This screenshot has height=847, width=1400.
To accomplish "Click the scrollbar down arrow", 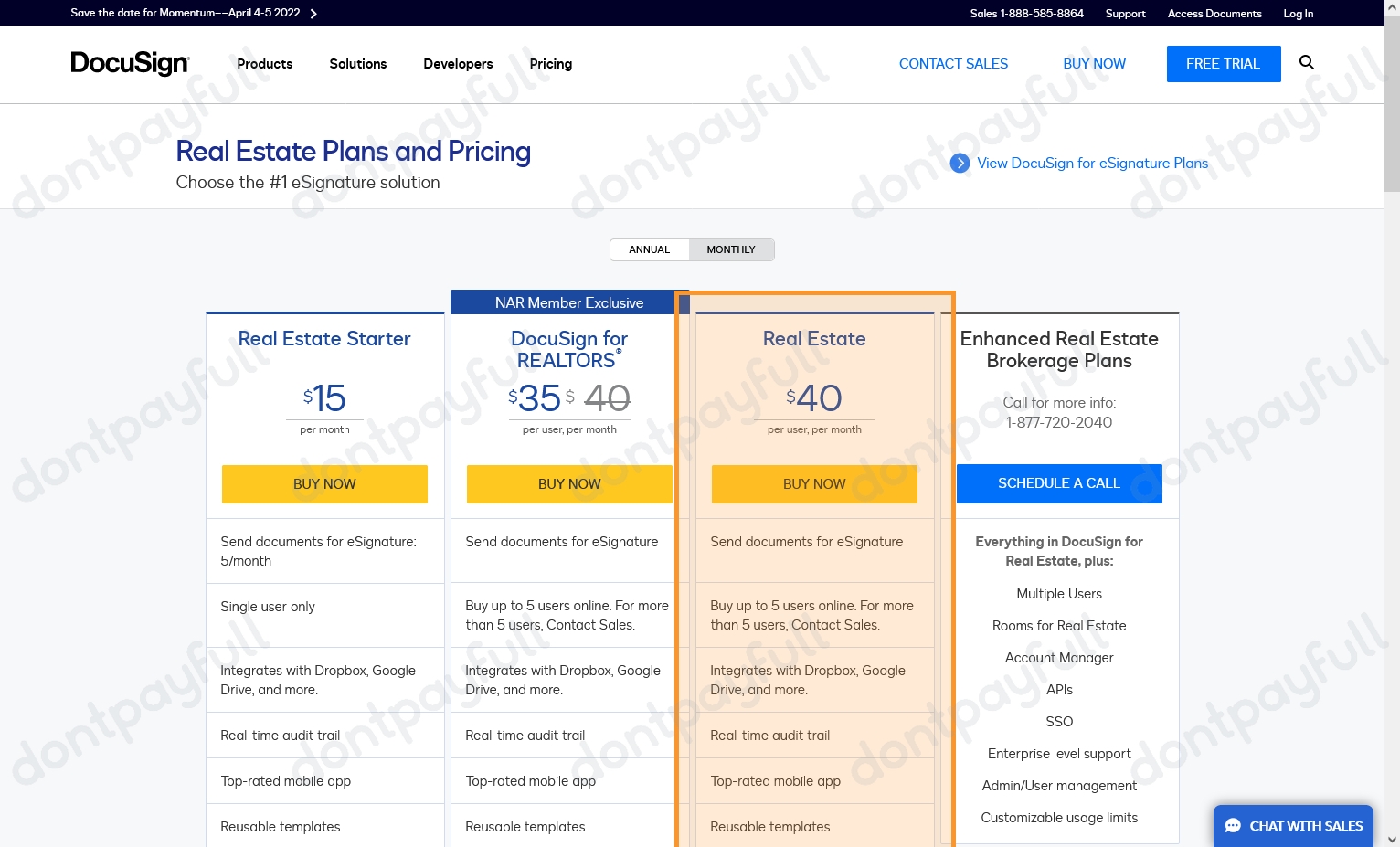I will click(1394, 840).
